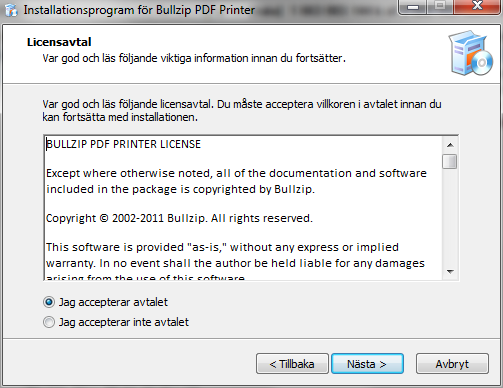Click the "Except where otherwise noted" paragraph

click(x=236, y=181)
